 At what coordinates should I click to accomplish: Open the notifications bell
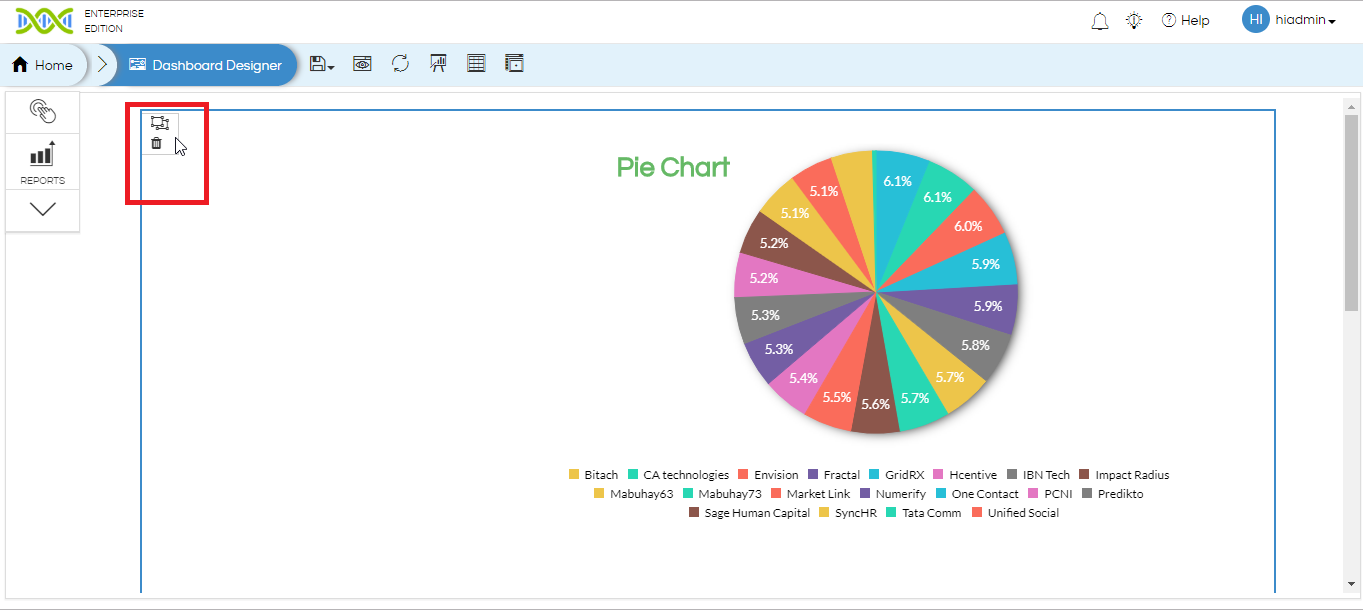[1100, 21]
